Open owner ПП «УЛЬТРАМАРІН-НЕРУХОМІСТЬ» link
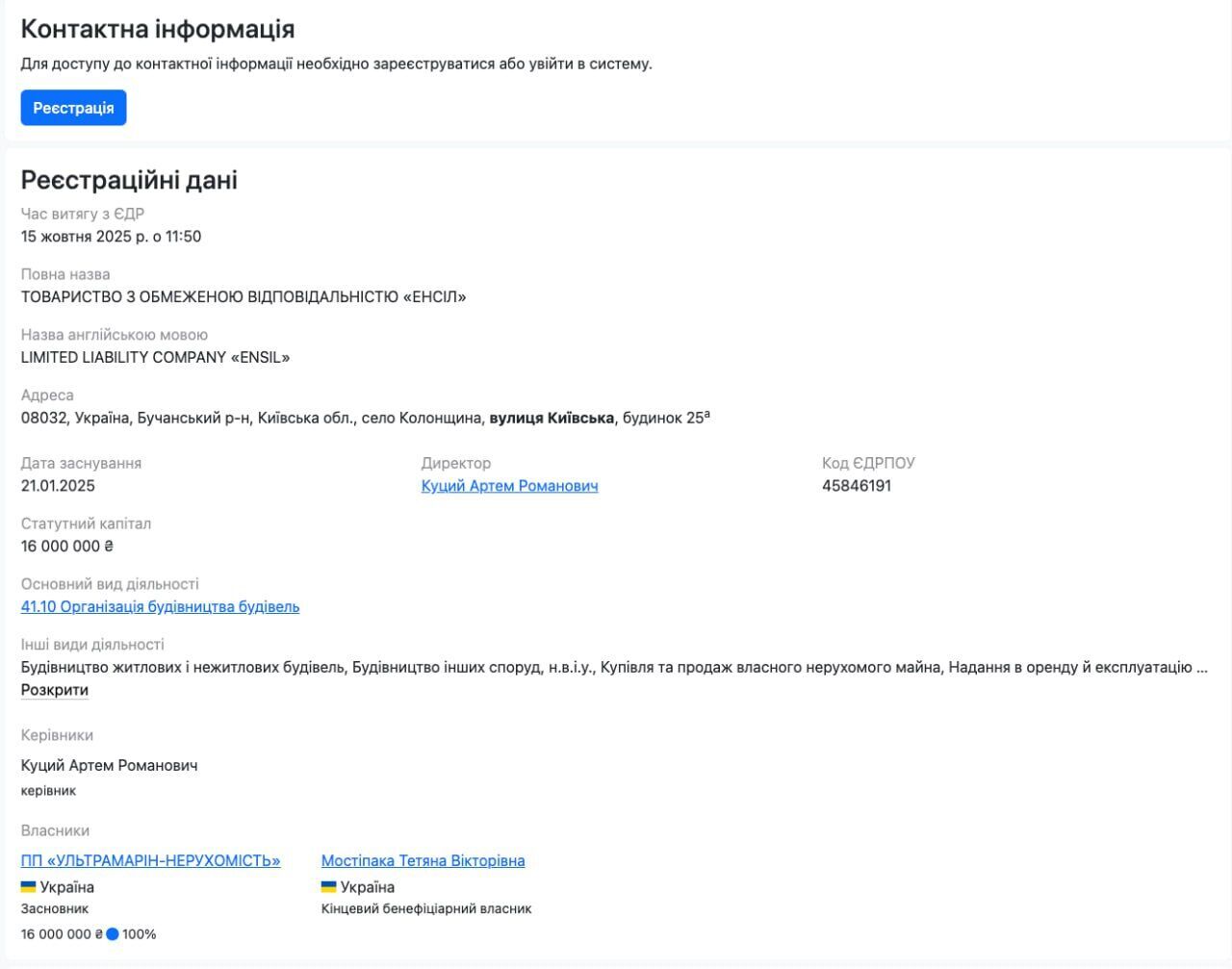This screenshot has width=1232, height=969. pyautogui.click(x=150, y=860)
